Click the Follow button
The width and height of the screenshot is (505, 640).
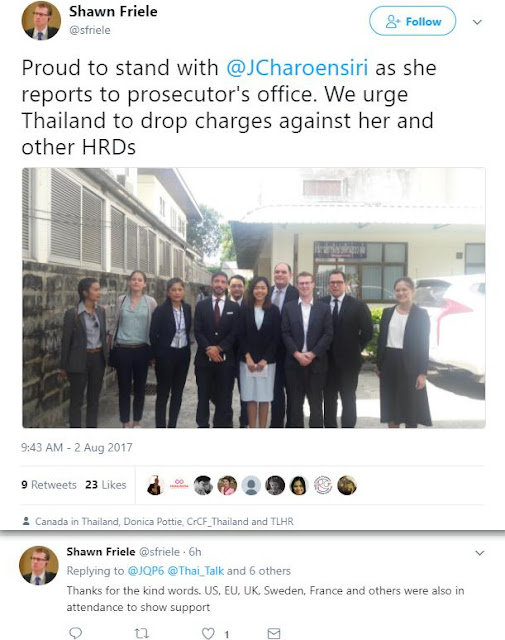click(412, 21)
